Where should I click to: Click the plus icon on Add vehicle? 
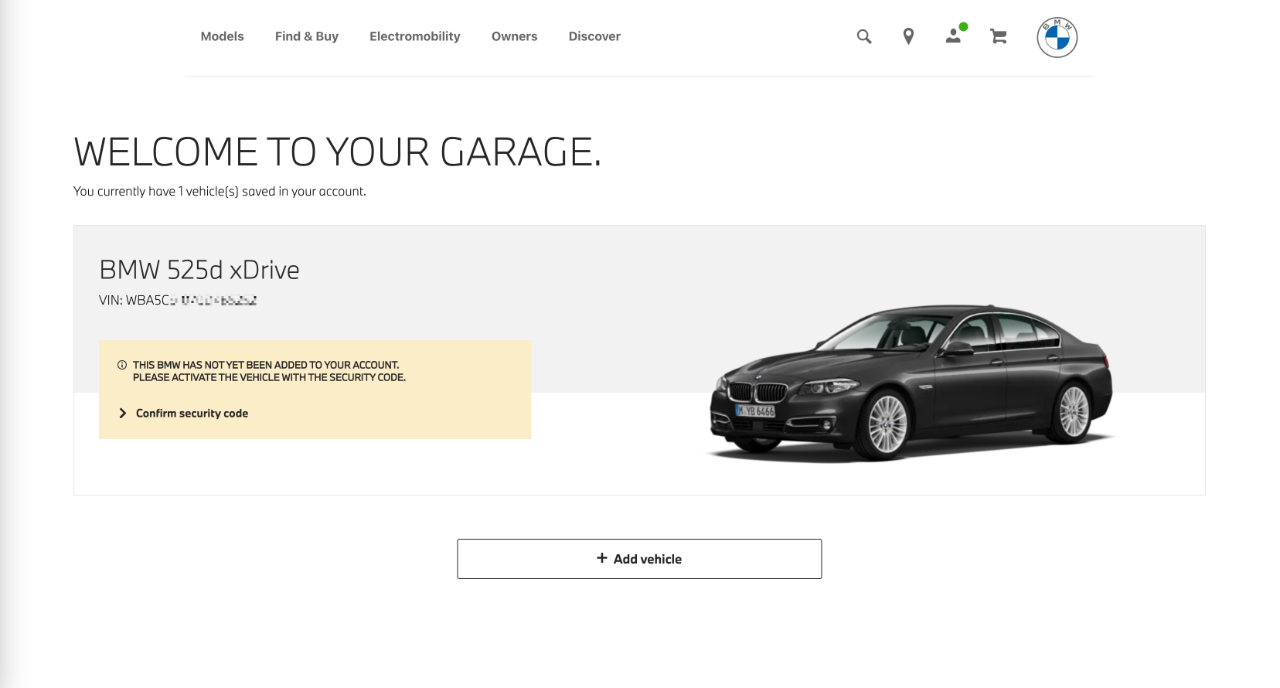(x=602, y=558)
